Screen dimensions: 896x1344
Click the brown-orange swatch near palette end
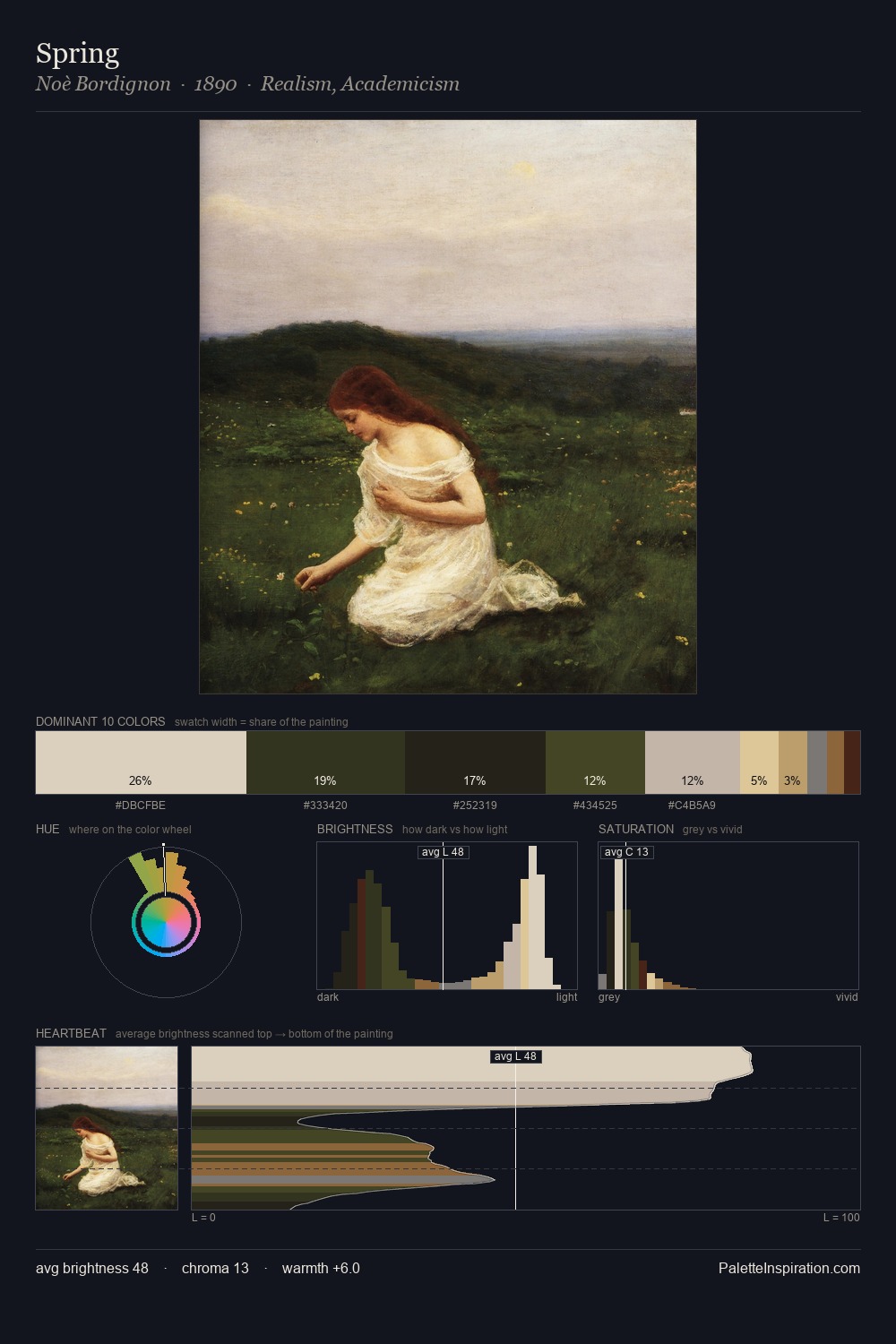(x=835, y=762)
